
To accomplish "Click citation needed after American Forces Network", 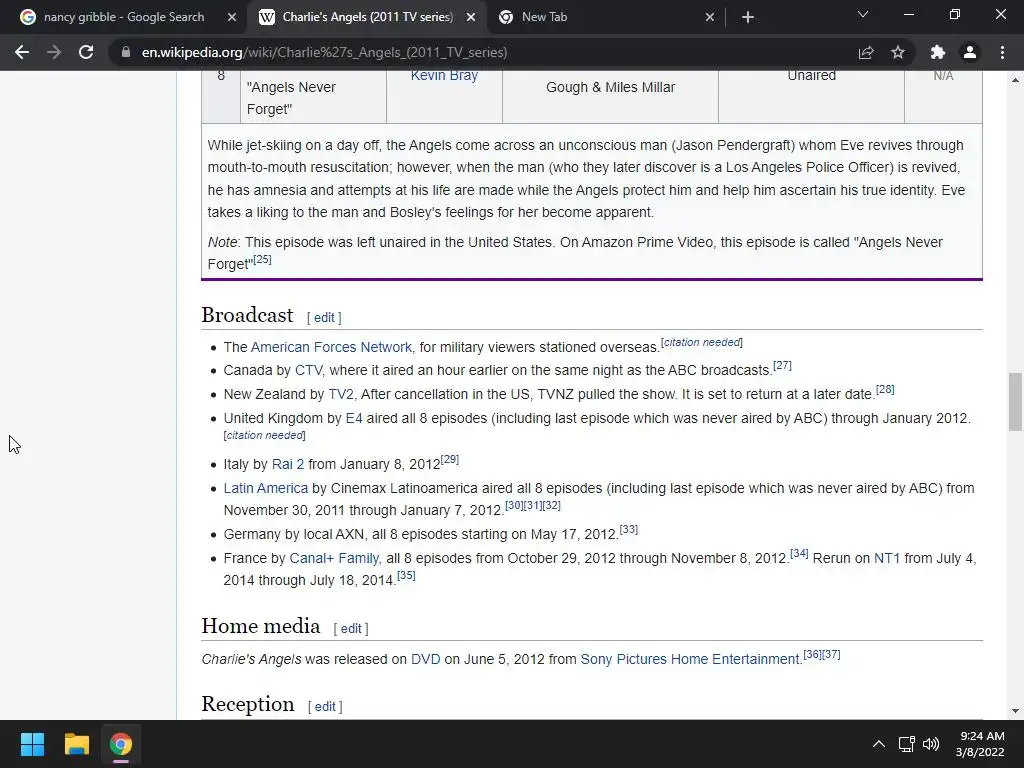I will coord(702,342).
